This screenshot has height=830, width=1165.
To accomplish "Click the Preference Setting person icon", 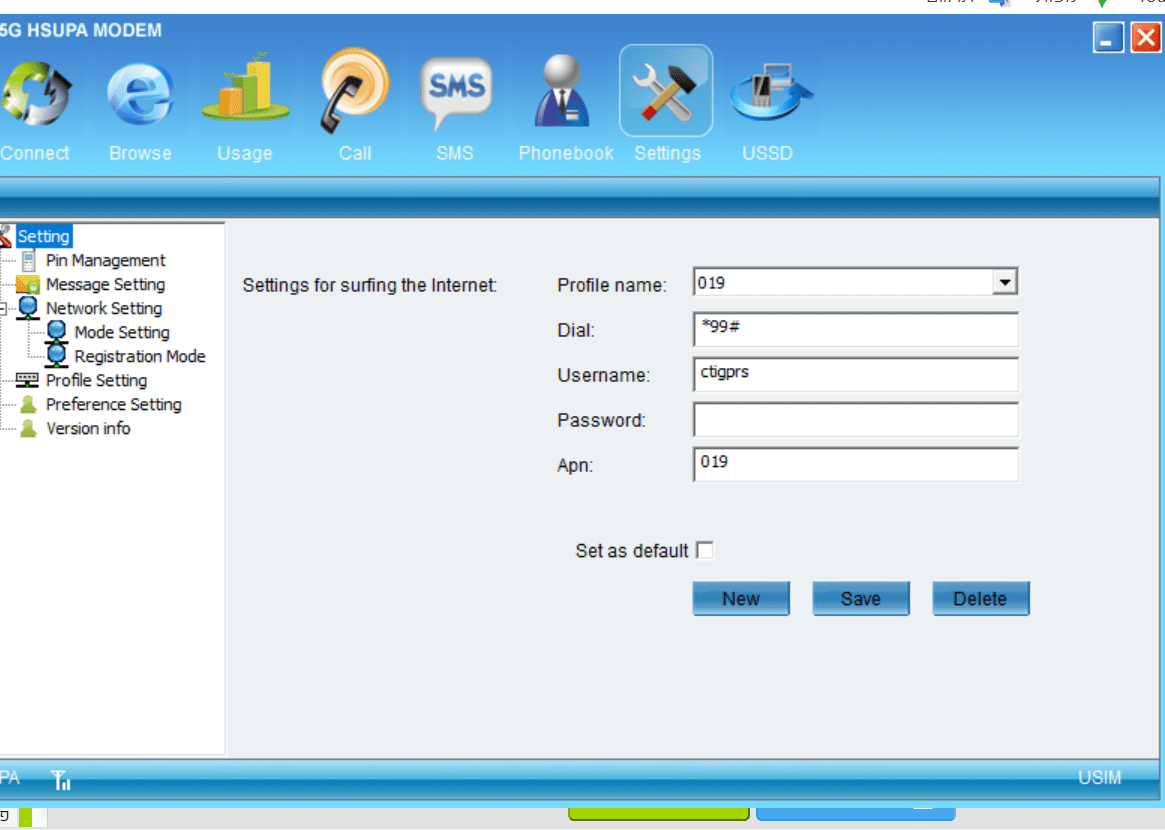I will point(28,404).
